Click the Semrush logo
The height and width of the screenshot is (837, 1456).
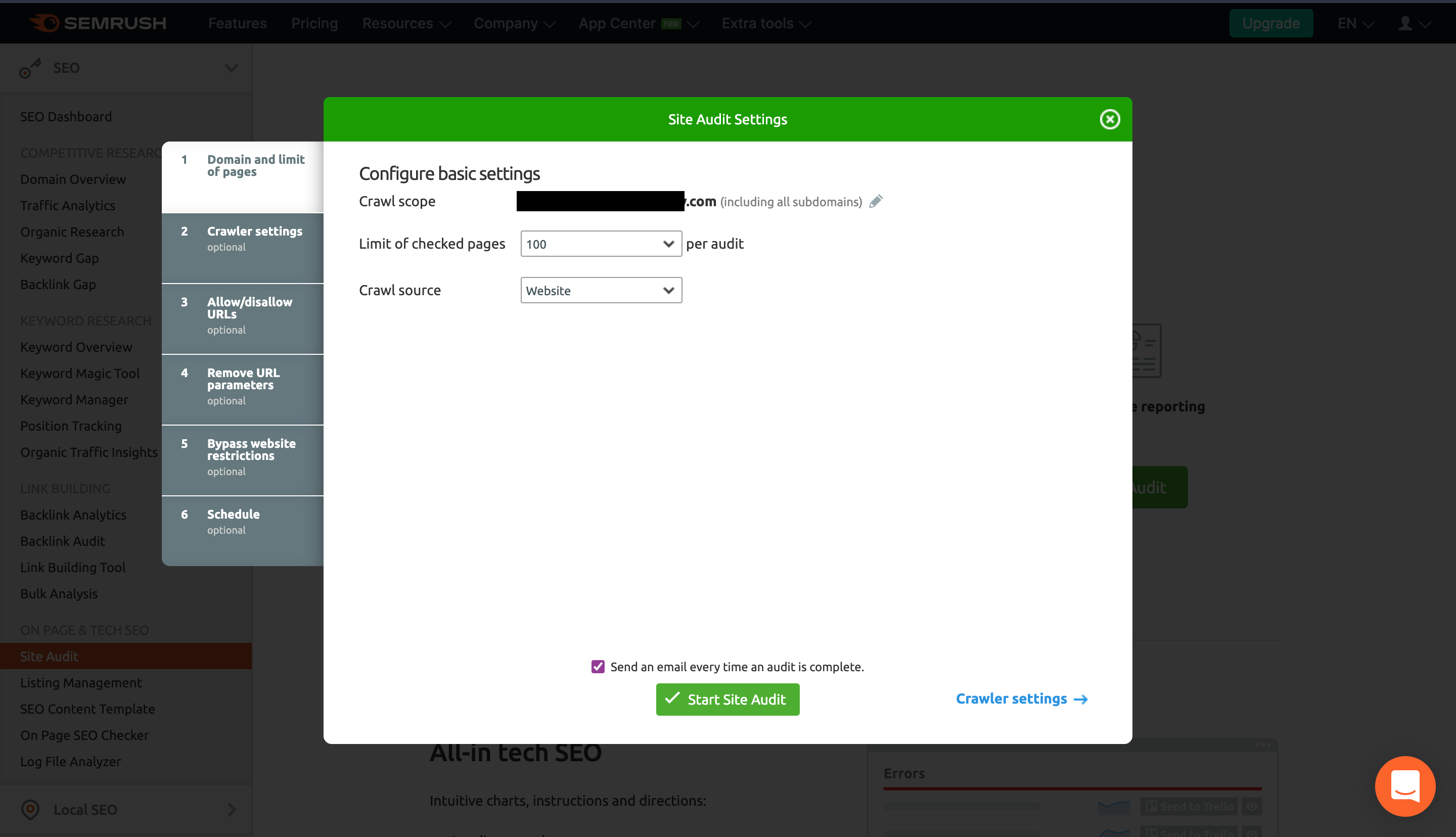98,23
